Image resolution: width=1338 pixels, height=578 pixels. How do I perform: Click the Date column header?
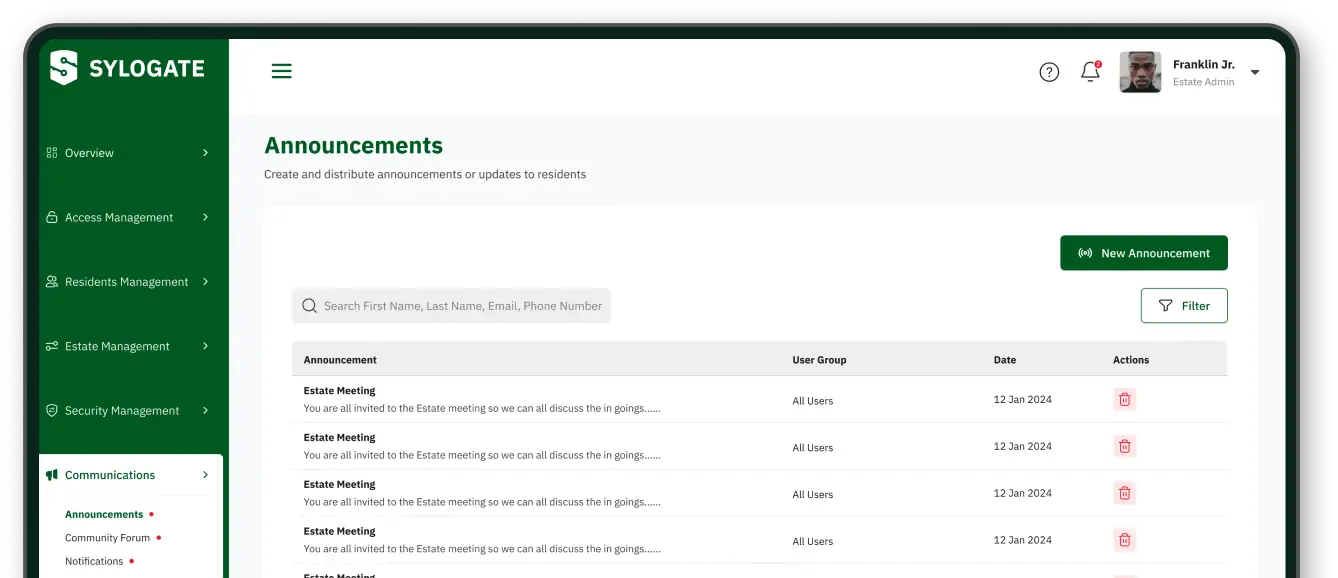pyautogui.click(x=1005, y=360)
